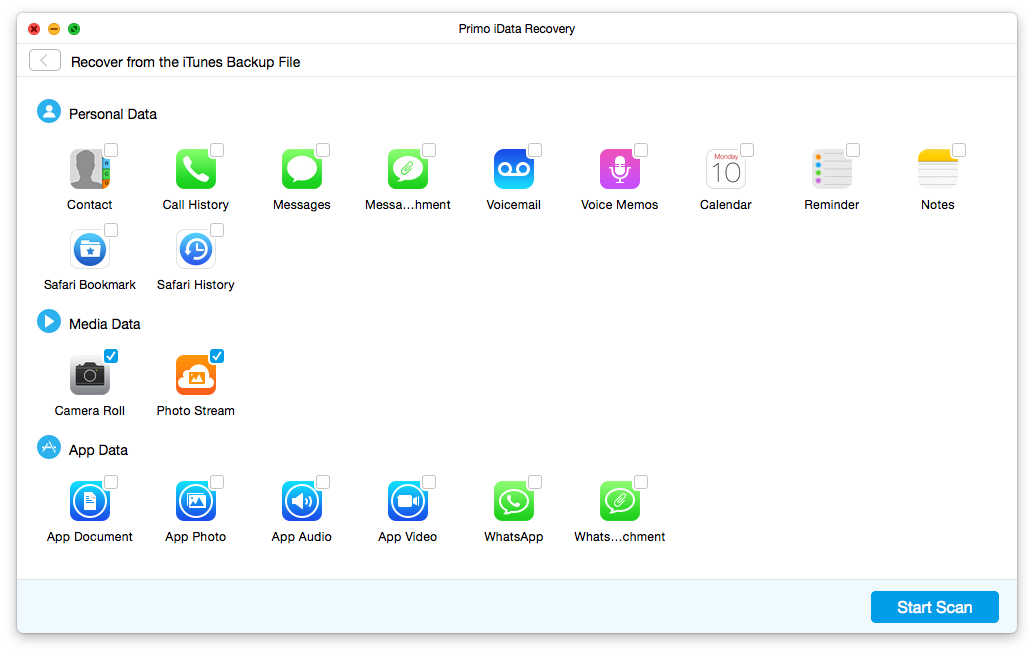Uncheck the Photo Stream checkbox
The width and height of the screenshot is (1034, 654).
click(217, 356)
